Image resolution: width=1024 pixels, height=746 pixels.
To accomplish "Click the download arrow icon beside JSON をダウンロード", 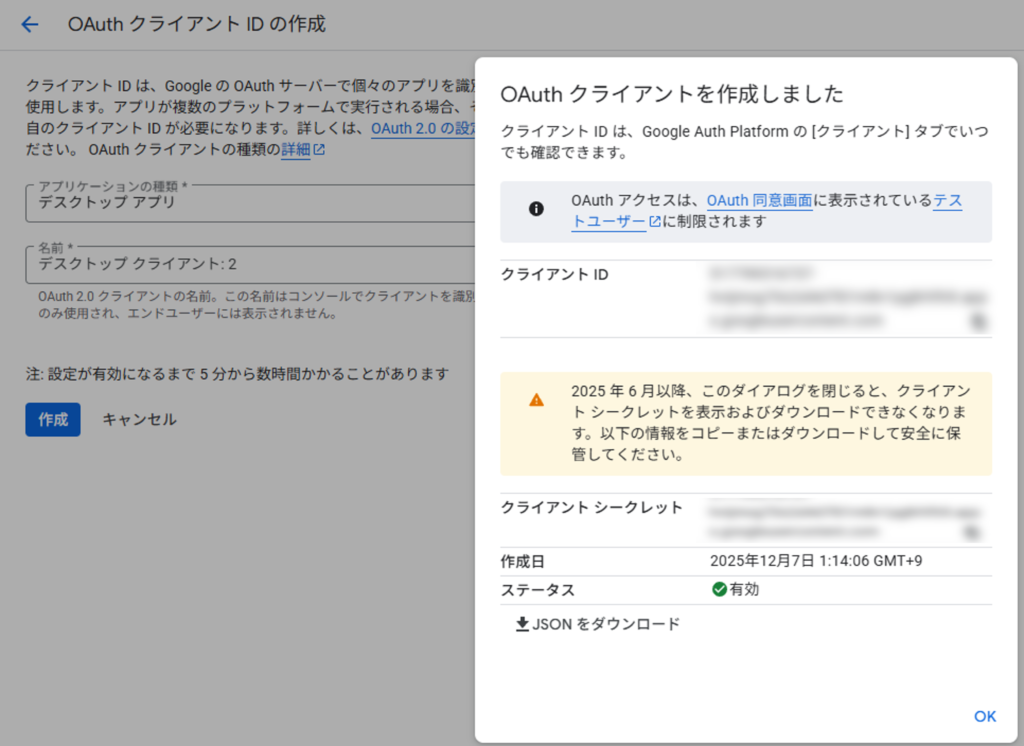I will (x=521, y=624).
